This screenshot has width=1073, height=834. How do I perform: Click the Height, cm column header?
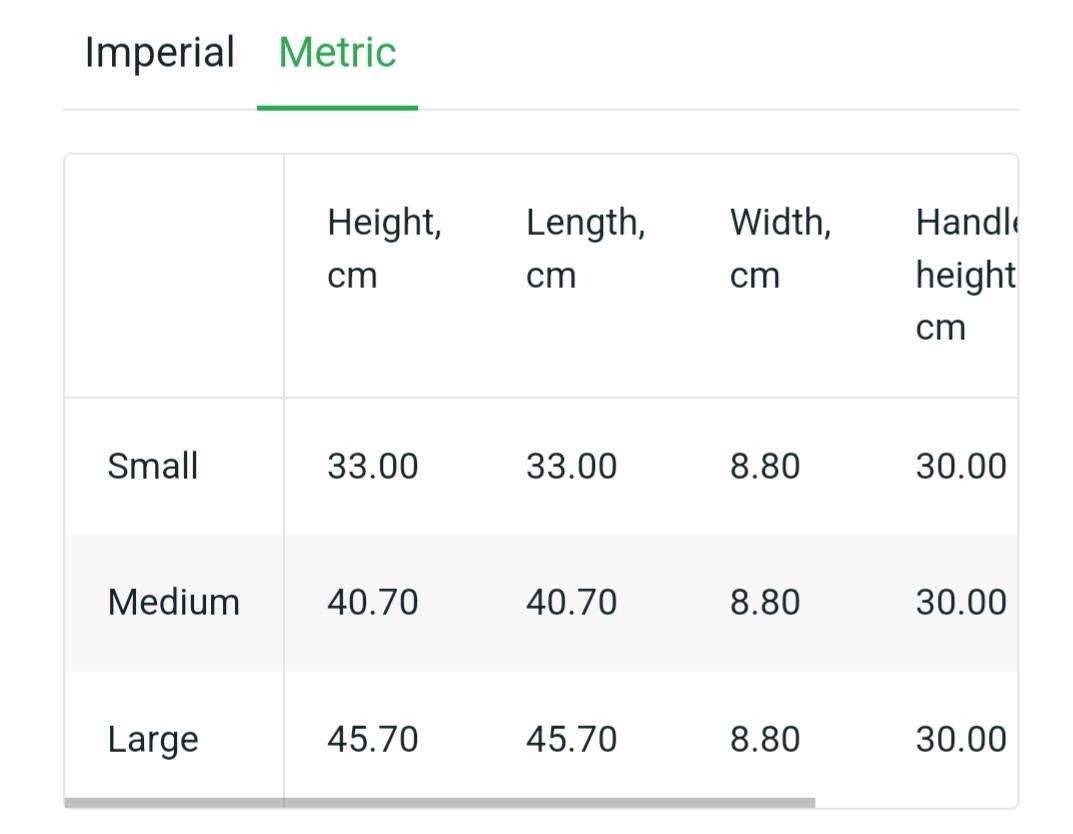tap(385, 248)
